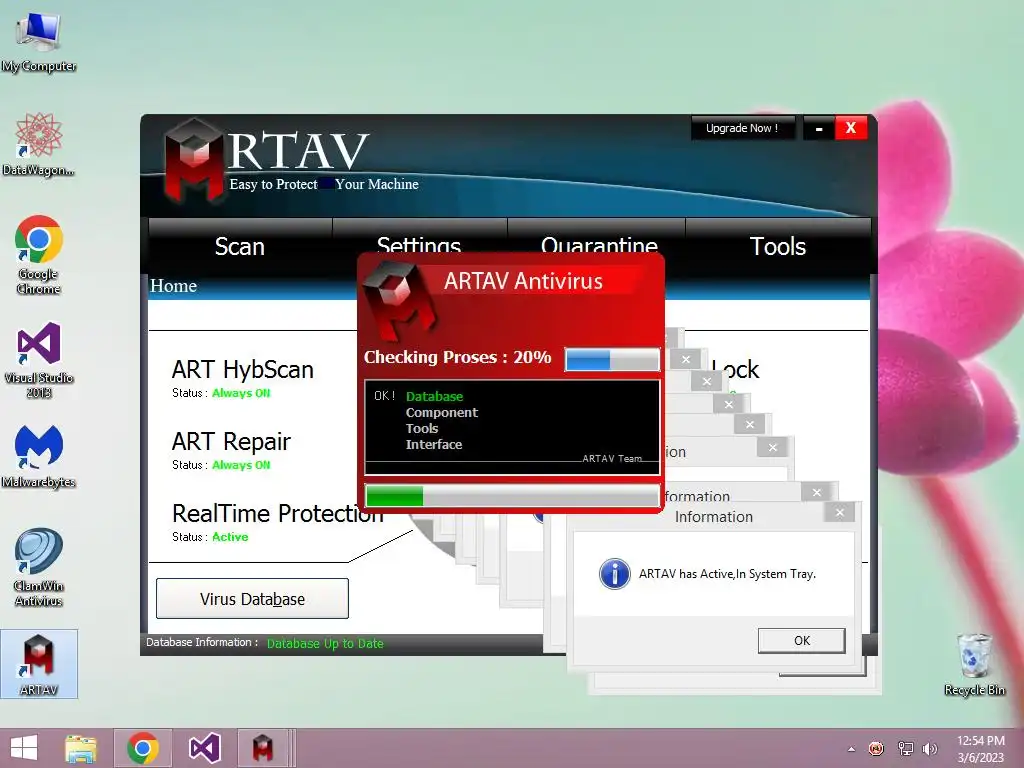
Task: Click 'ARTAV has Active,In System Tray.' message
Action: pyautogui.click(x=727, y=574)
